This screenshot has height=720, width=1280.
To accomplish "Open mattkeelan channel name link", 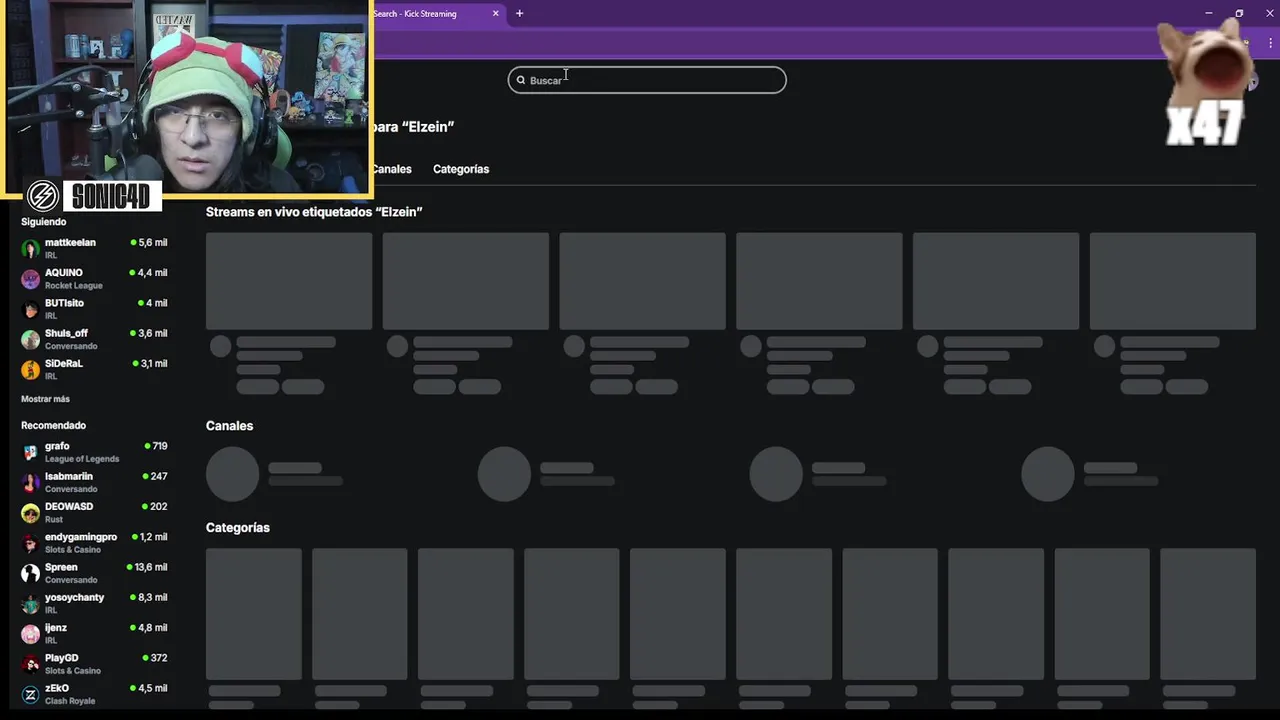I will (70, 243).
